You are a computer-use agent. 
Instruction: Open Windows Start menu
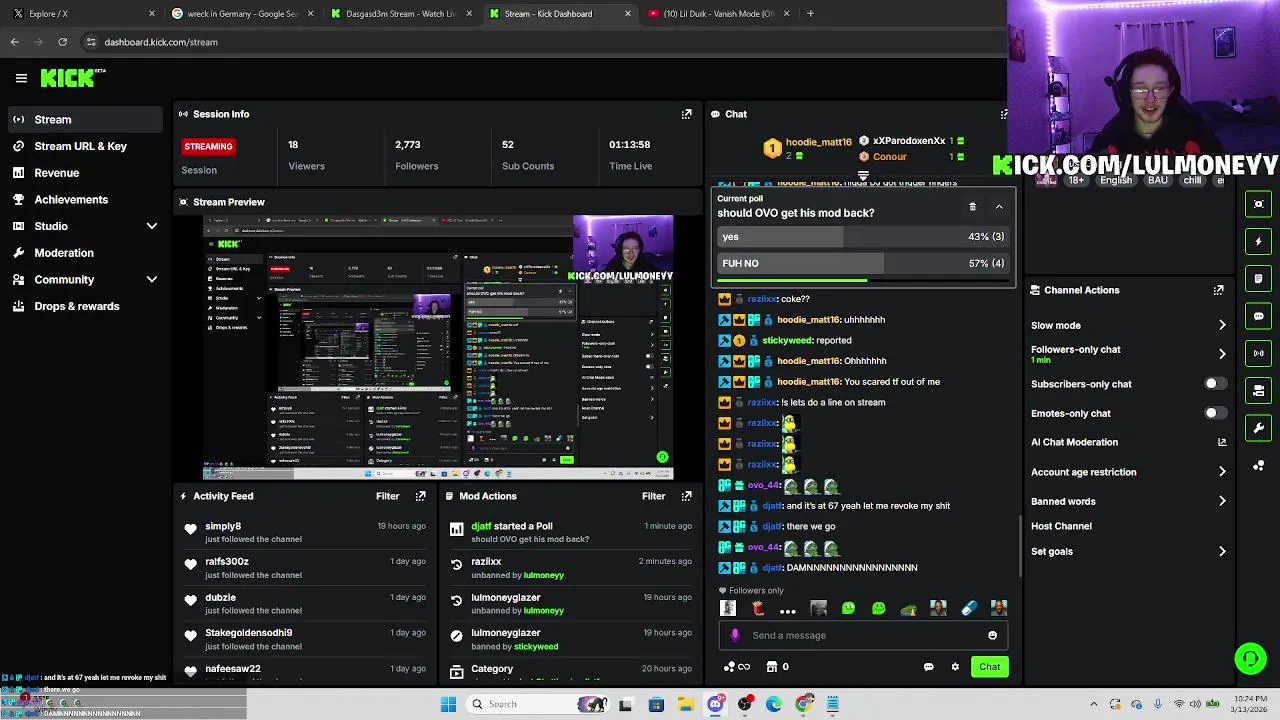coord(448,704)
